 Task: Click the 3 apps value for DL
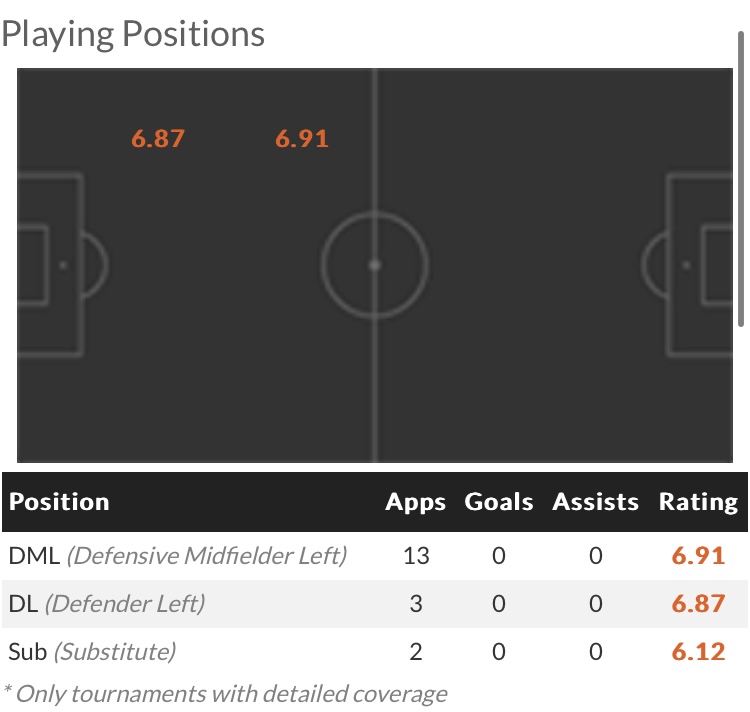click(x=416, y=604)
